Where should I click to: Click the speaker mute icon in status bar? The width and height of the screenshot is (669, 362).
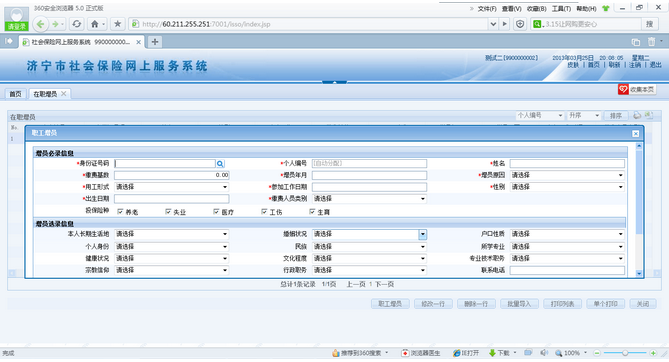544,353
